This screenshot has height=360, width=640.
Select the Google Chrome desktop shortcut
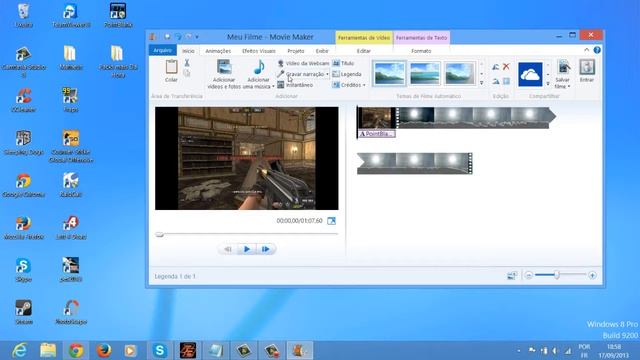pos(23,185)
